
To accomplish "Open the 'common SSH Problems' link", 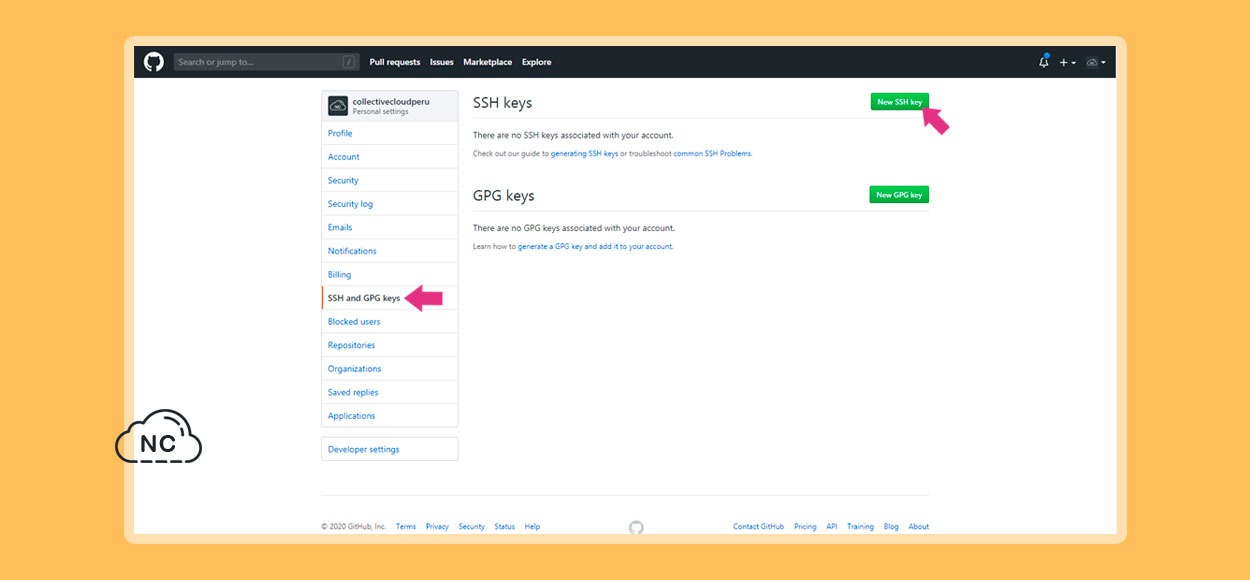I will (712, 154).
